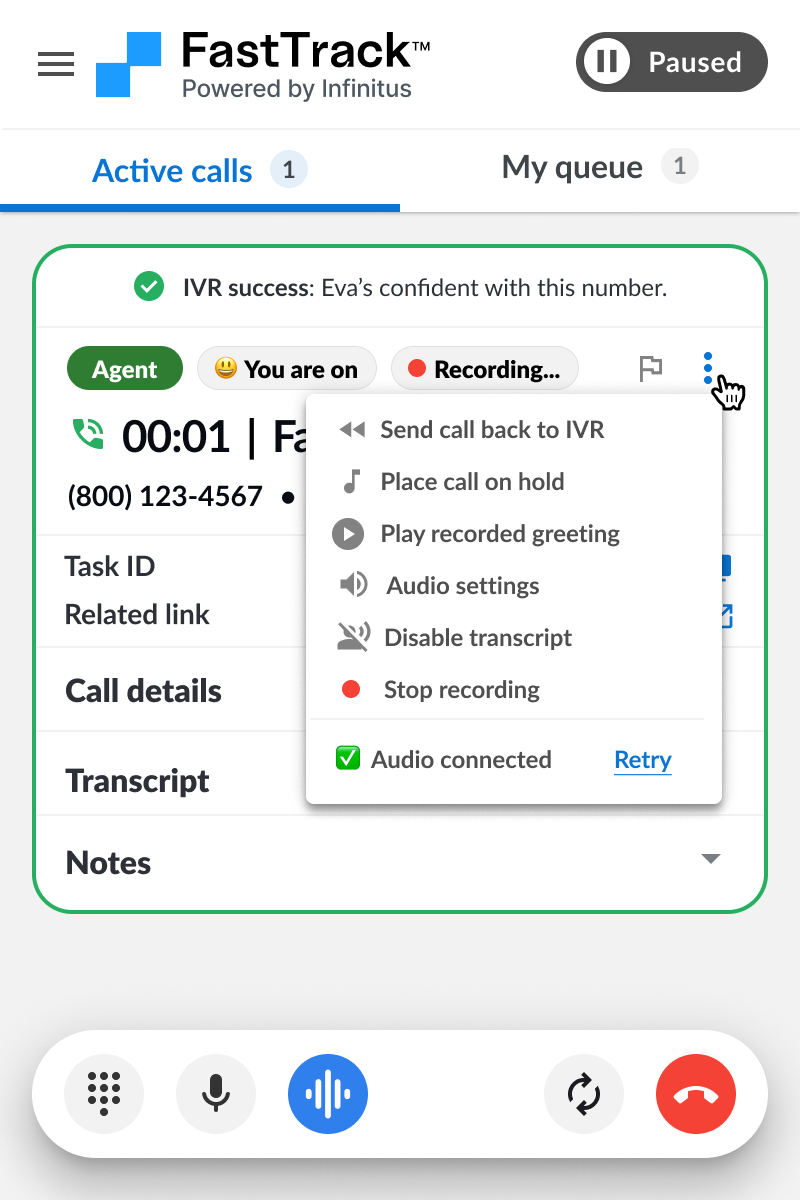Switch to the Active calls tab
This screenshot has width=800, height=1200.
coord(200,170)
